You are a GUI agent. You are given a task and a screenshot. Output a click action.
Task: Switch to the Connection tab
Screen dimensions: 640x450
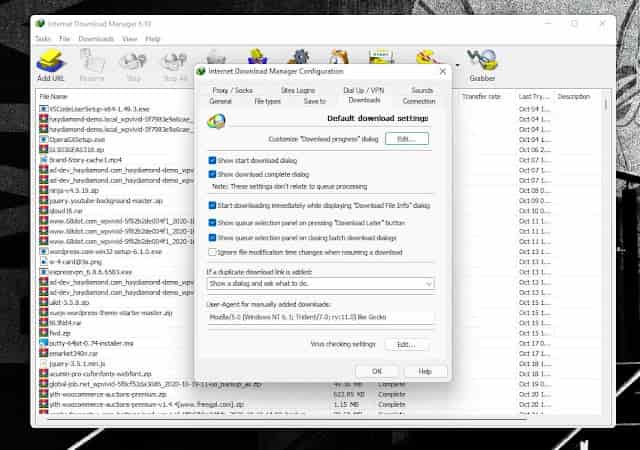(x=419, y=101)
